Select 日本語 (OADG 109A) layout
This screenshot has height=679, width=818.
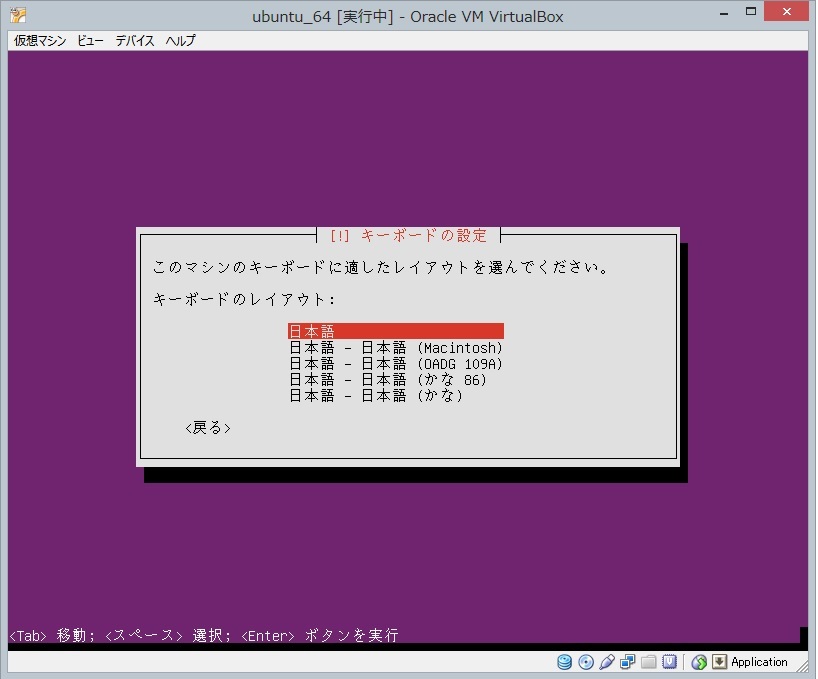(395, 363)
